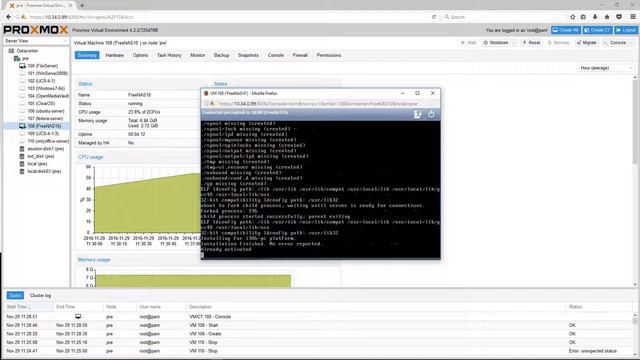Click the VM/CT 108 - Console task row
Image resolution: width=640 pixels, height=360 pixels.
[x=318, y=316]
